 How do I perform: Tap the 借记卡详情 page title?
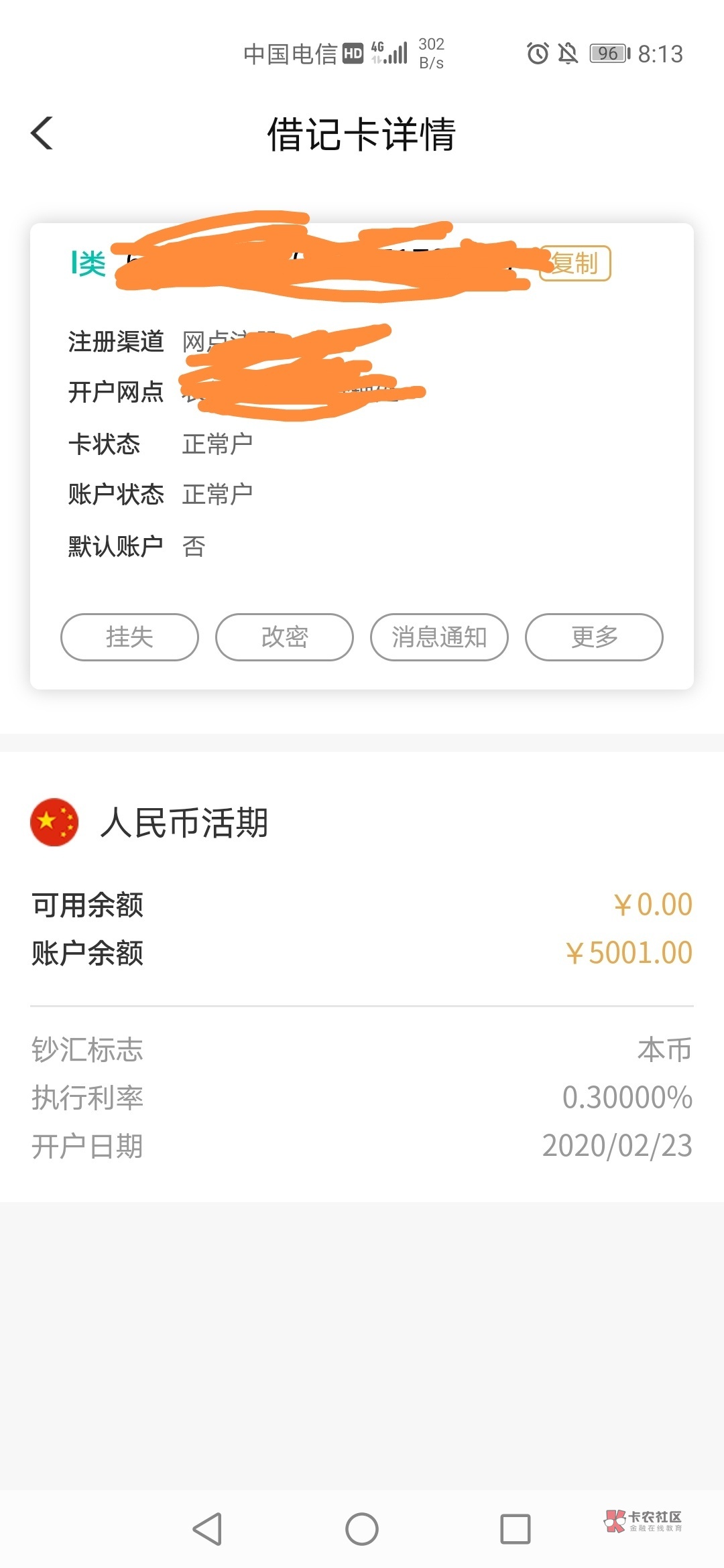click(x=361, y=134)
